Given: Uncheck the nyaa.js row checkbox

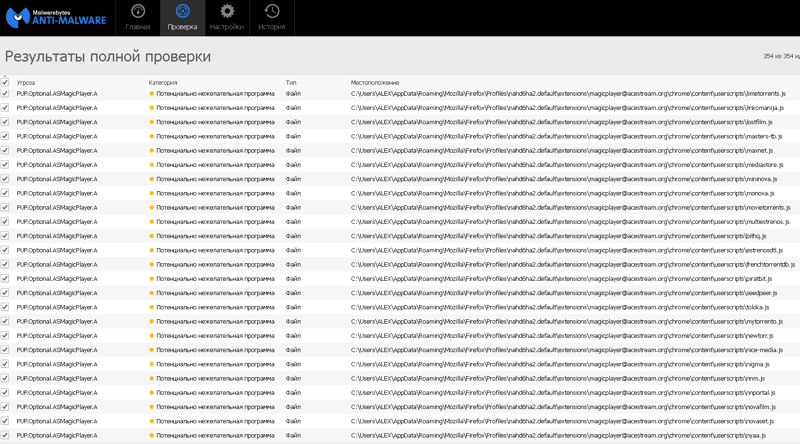Looking at the screenshot, I should 5,435.
